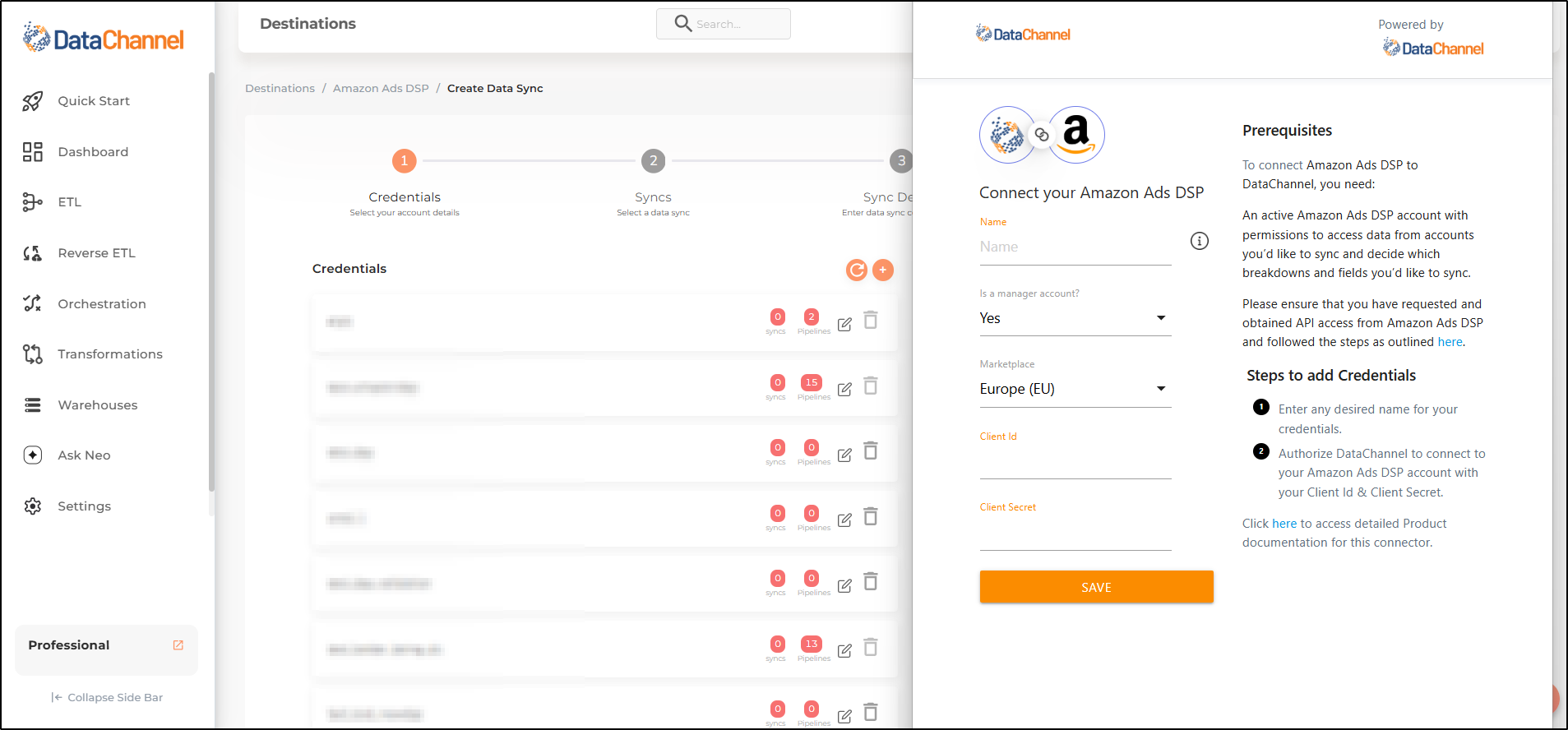Screen dimensions: 1568x730
Task: Click the Quick Start rocket icon
Action: click(32, 101)
